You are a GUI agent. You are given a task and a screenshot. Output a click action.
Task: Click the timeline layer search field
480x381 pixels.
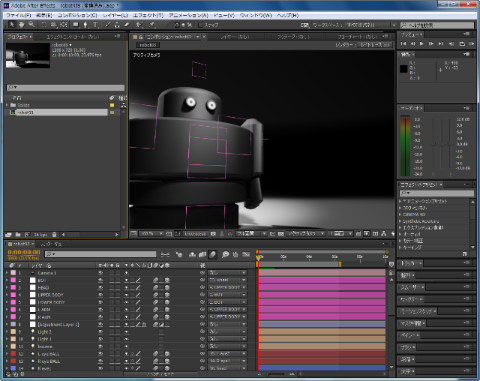click(x=100, y=254)
